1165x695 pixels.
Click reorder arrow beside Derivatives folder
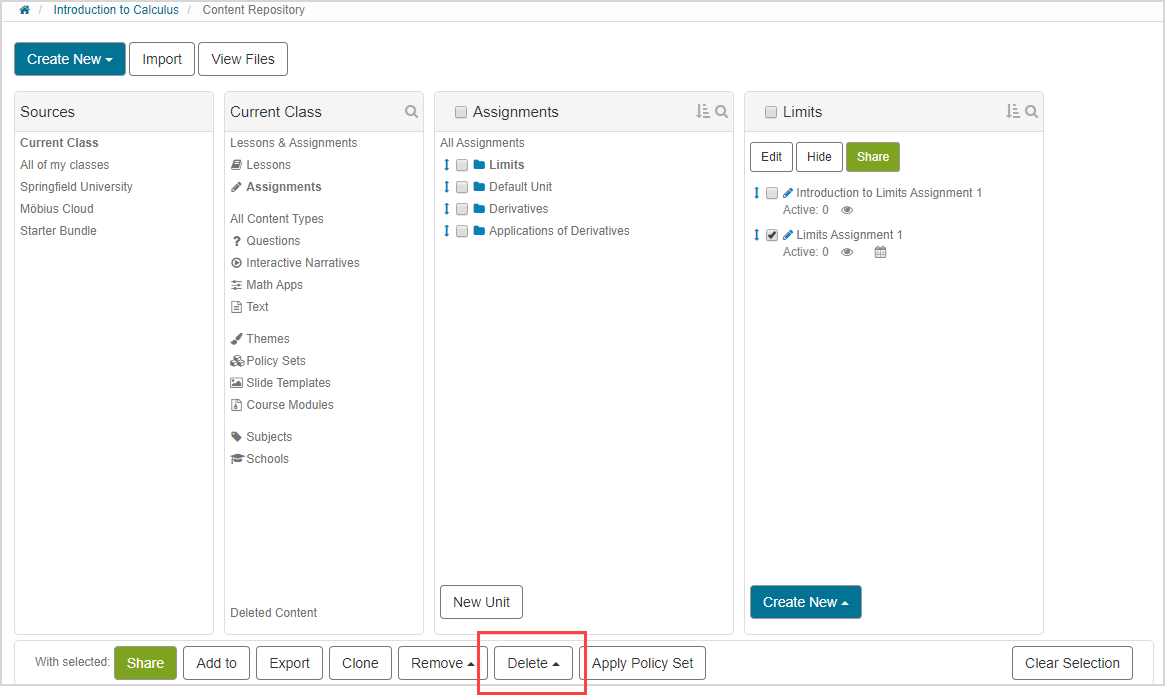tap(446, 209)
